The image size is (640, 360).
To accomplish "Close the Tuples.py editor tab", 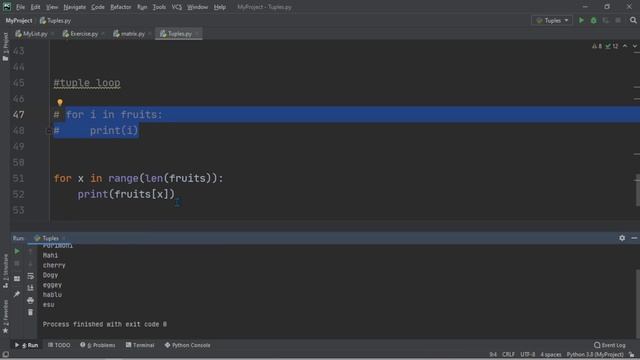I will pos(197,34).
